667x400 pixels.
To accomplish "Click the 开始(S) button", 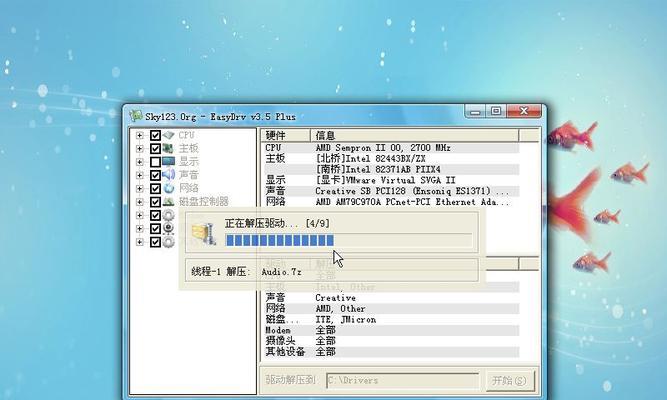I will (x=510, y=380).
